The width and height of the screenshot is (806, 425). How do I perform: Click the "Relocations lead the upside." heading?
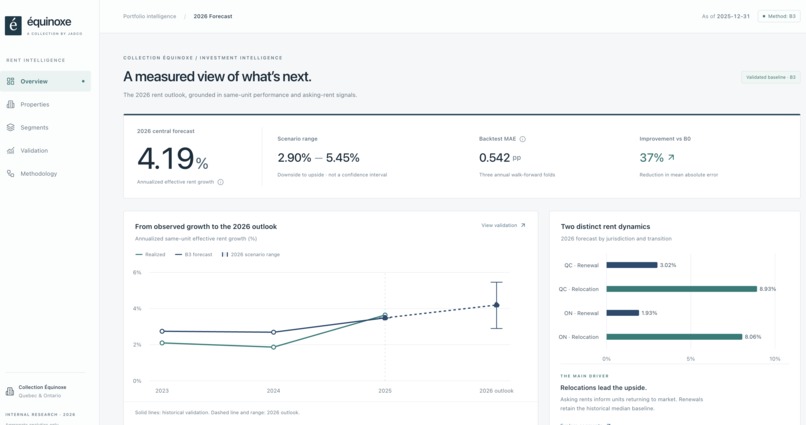tap(603, 387)
